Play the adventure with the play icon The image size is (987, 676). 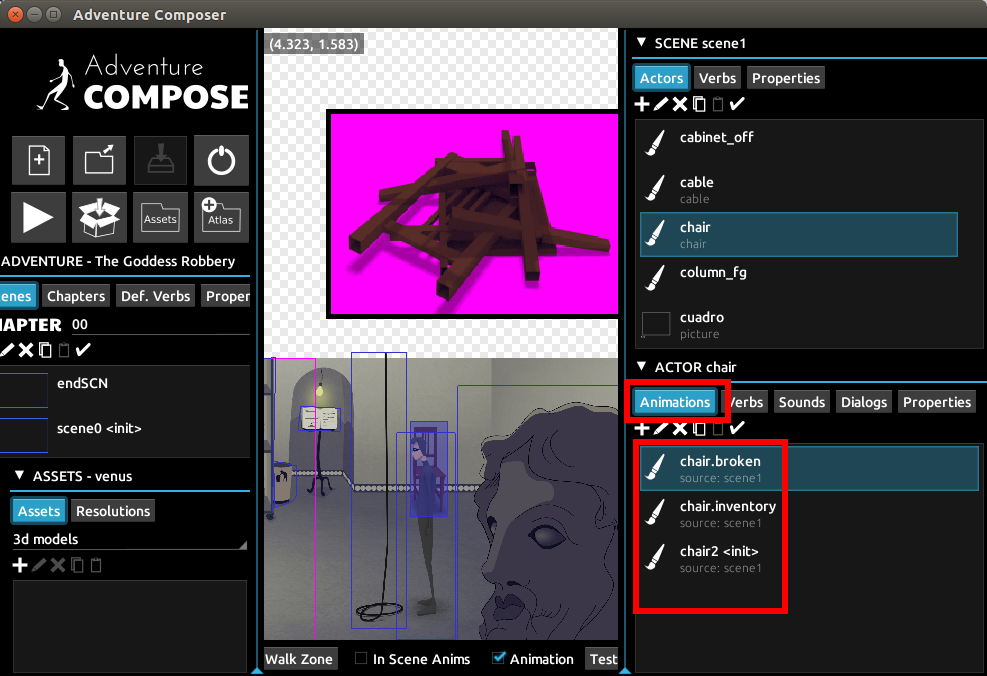point(38,218)
